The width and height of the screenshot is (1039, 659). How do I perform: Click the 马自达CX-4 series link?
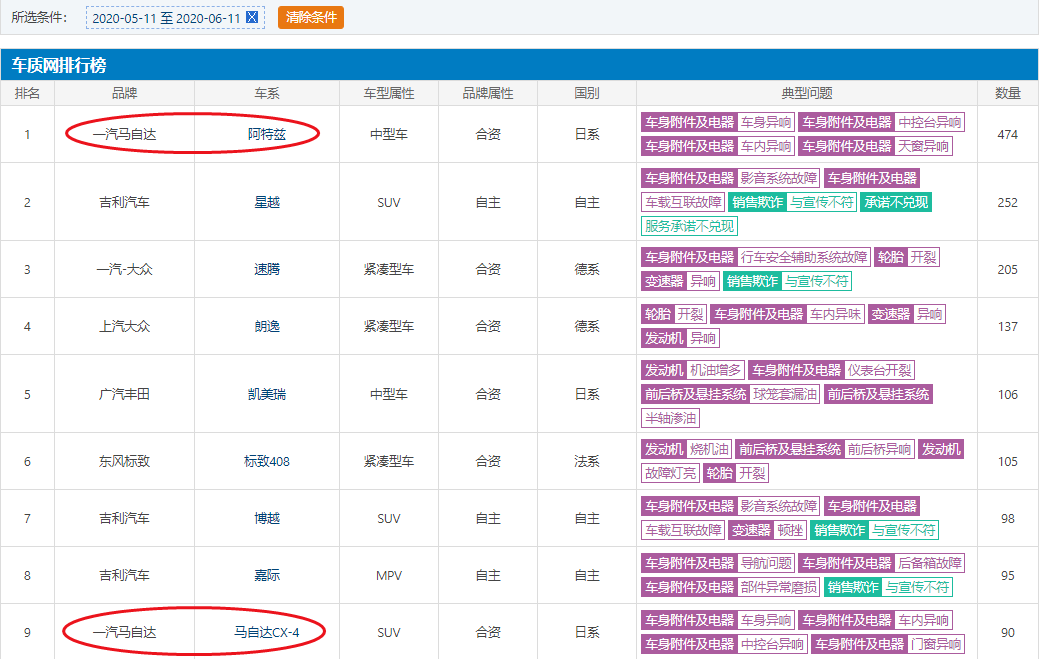(267, 632)
